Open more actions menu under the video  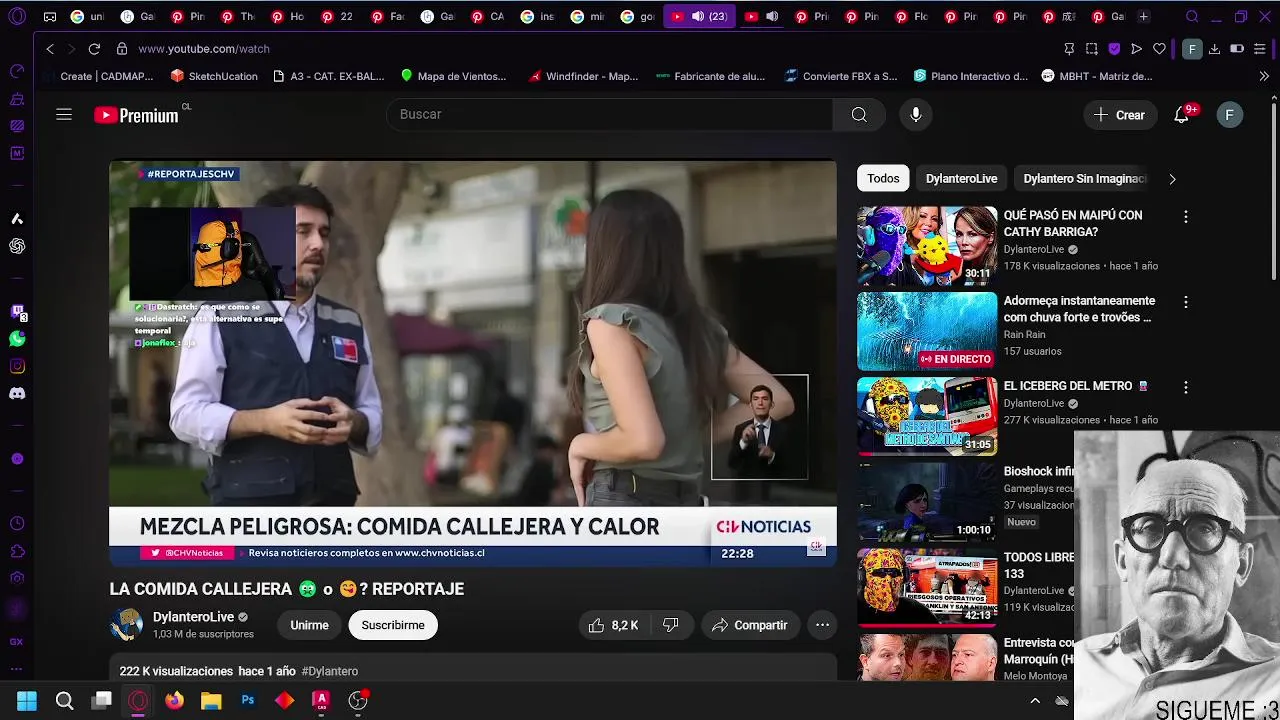click(x=822, y=625)
